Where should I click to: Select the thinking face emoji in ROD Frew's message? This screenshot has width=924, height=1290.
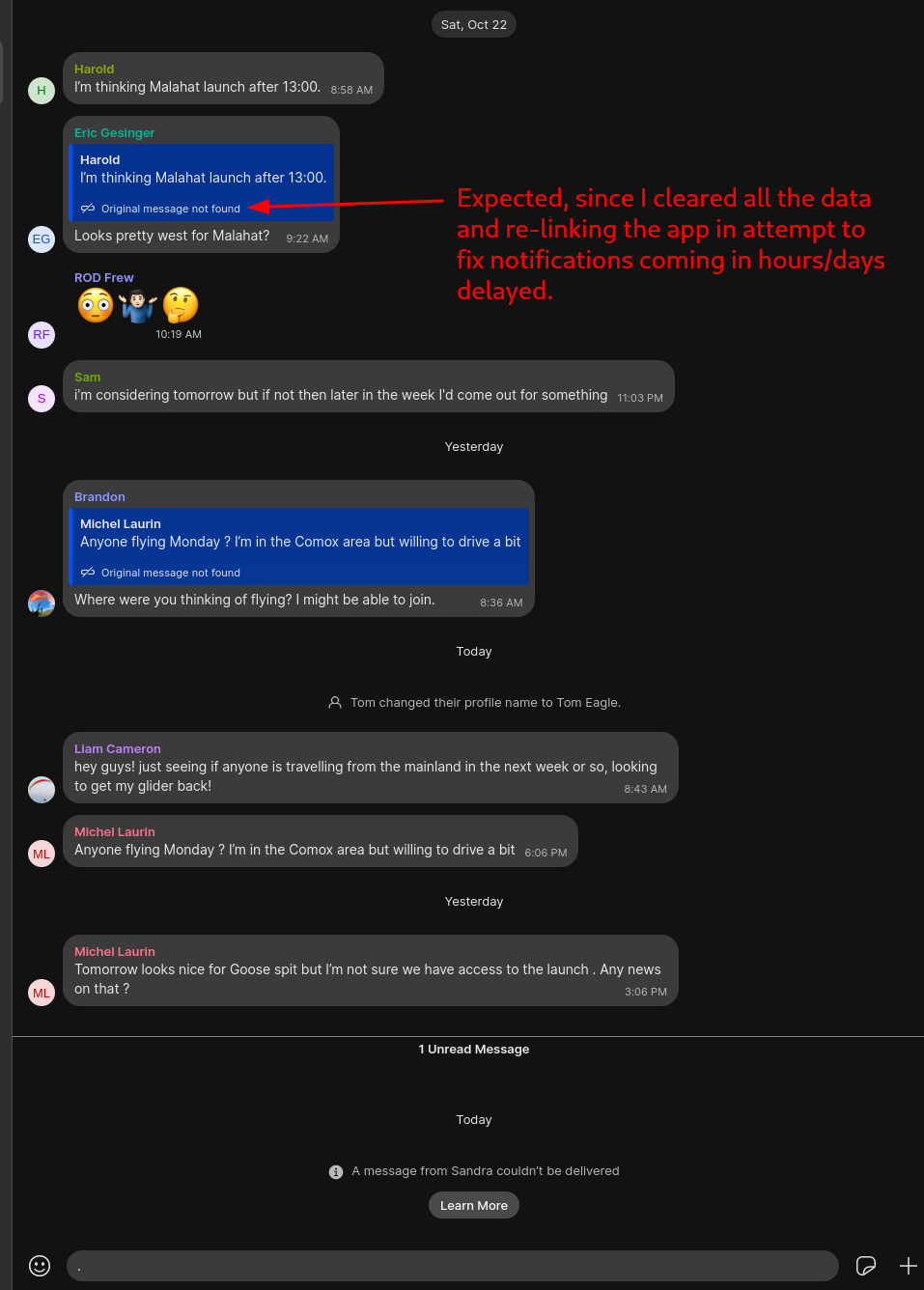[180, 305]
